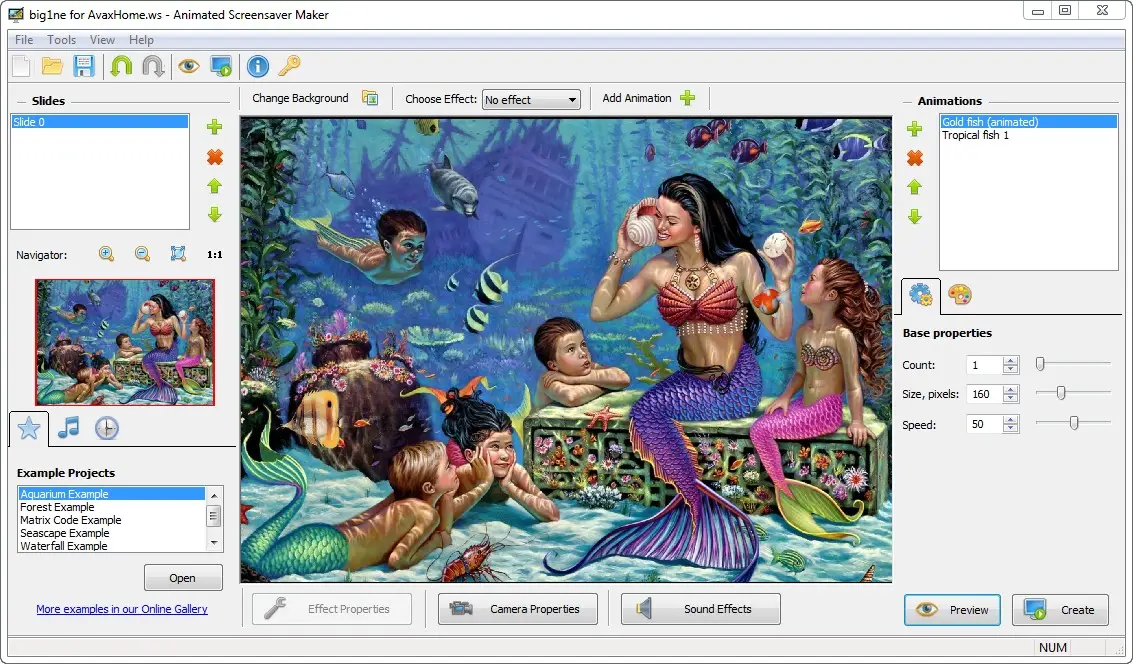1133x664 pixels.
Task: Select Matrix Code Example project
Action: [x=112, y=519]
